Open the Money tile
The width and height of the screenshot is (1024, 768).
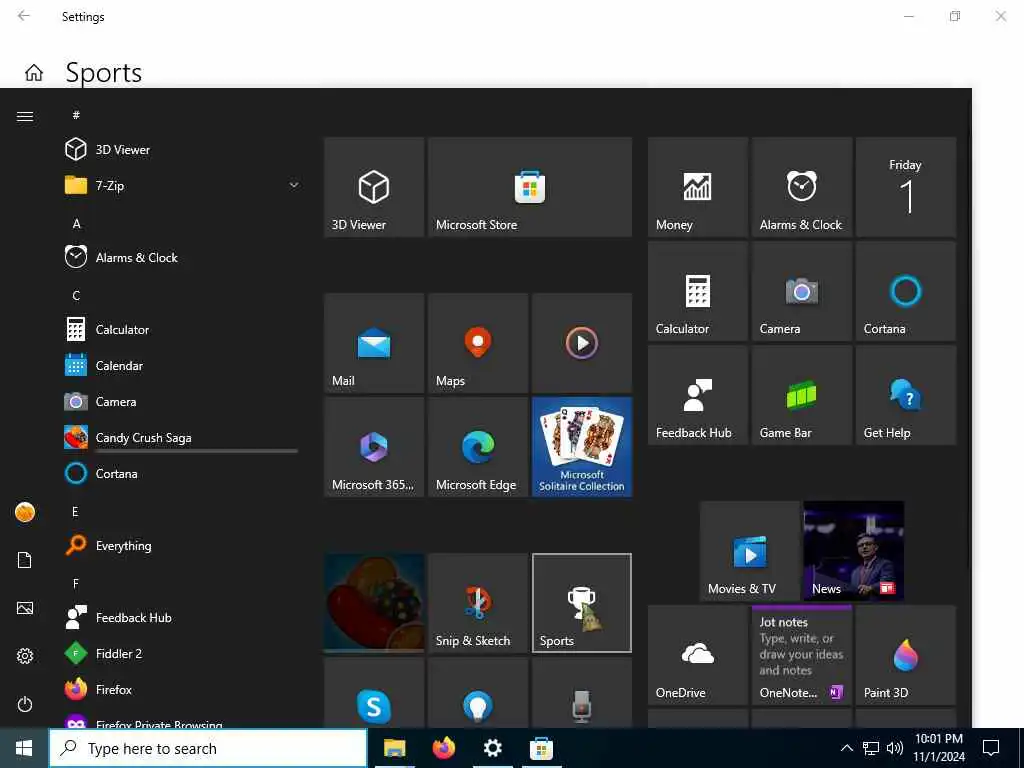698,187
